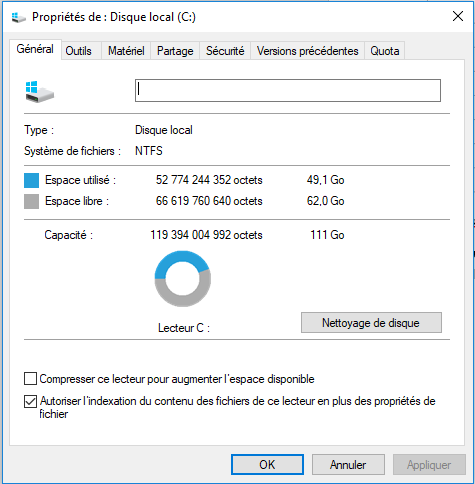Click the blue used space color square

(31, 180)
